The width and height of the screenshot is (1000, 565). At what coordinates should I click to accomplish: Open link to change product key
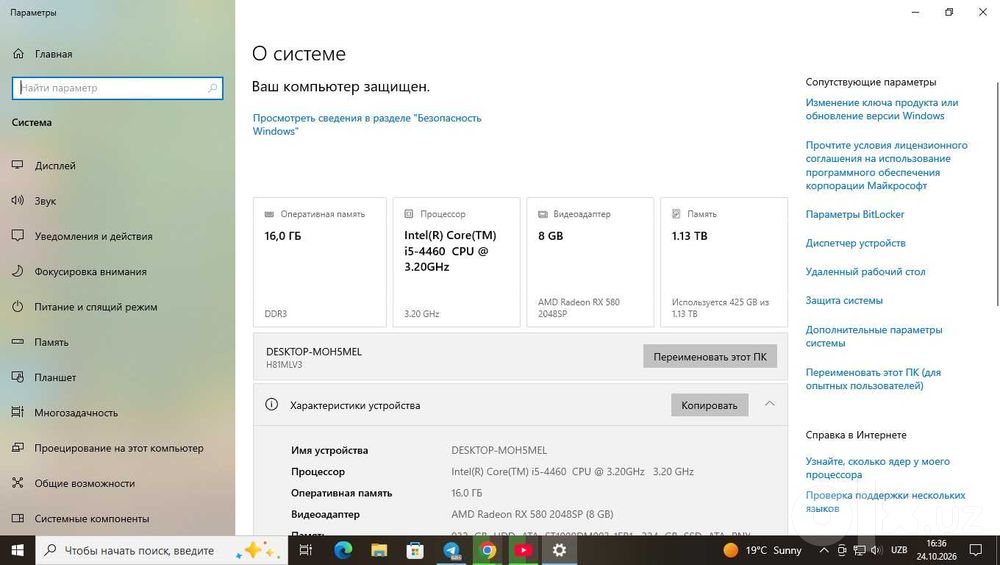pyautogui.click(x=881, y=109)
